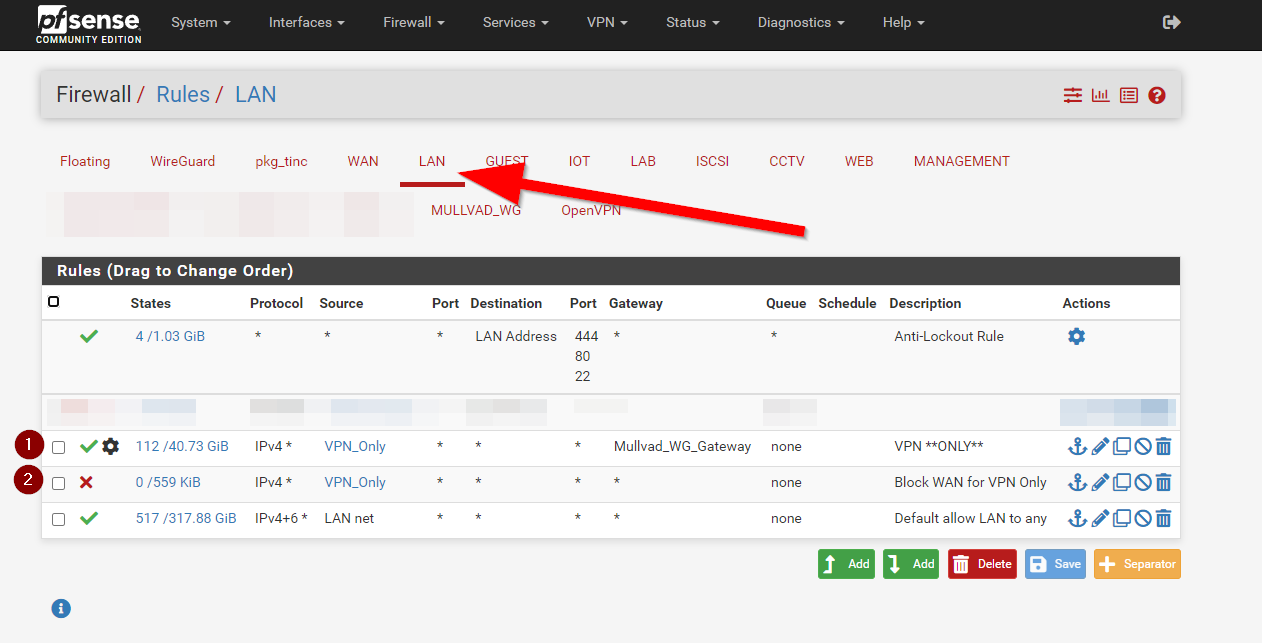Open the bar chart status icon
The height and width of the screenshot is (643, 1262).
point(1101,95)
